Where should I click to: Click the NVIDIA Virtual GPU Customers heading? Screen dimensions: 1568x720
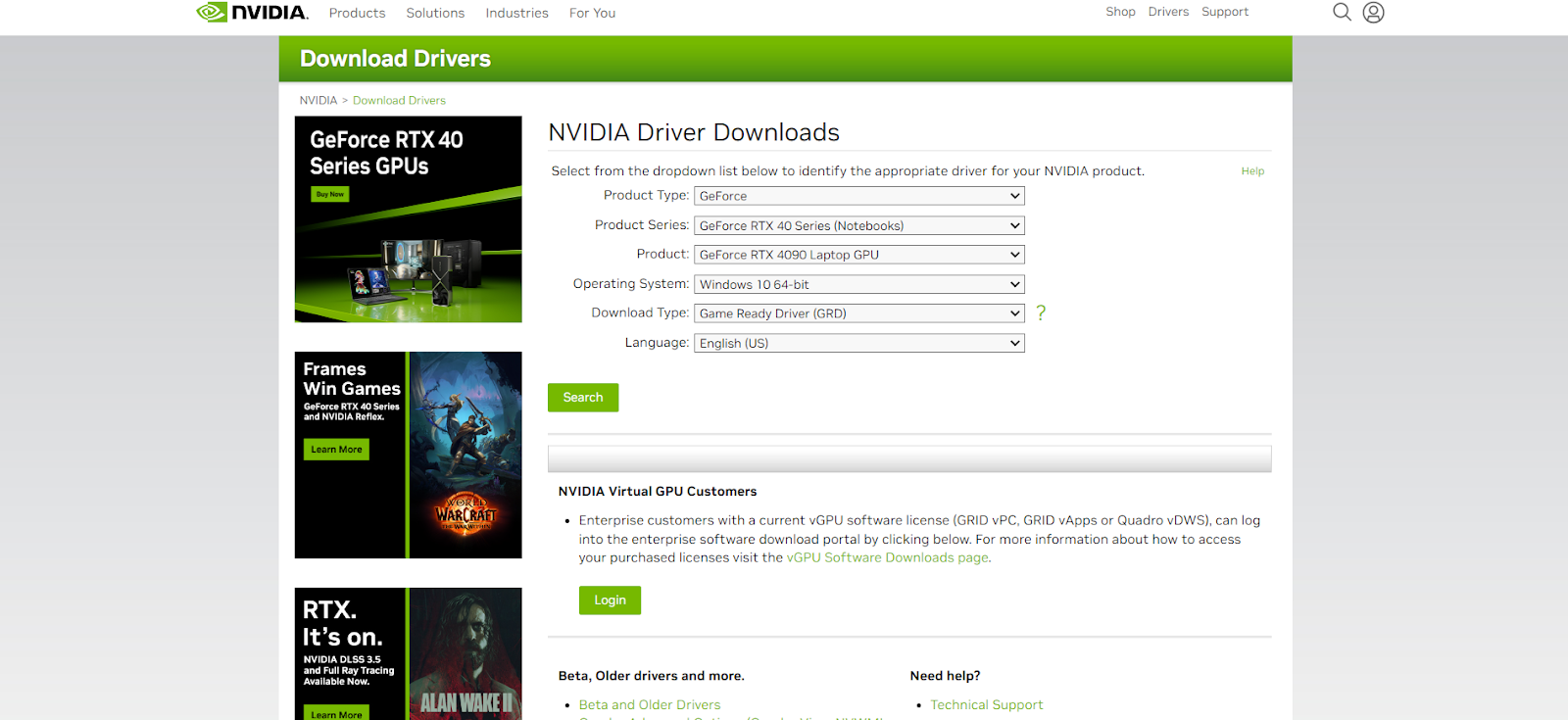click(658, 492)
